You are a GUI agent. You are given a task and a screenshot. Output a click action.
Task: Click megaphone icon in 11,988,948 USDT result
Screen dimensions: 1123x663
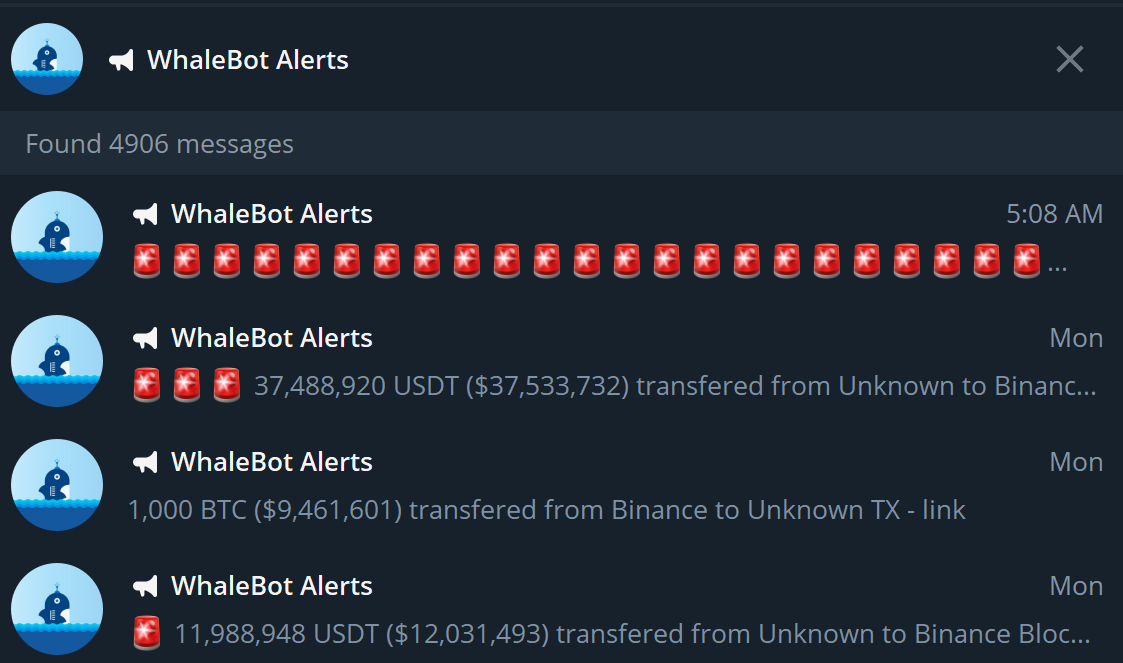tap(146, 586)
